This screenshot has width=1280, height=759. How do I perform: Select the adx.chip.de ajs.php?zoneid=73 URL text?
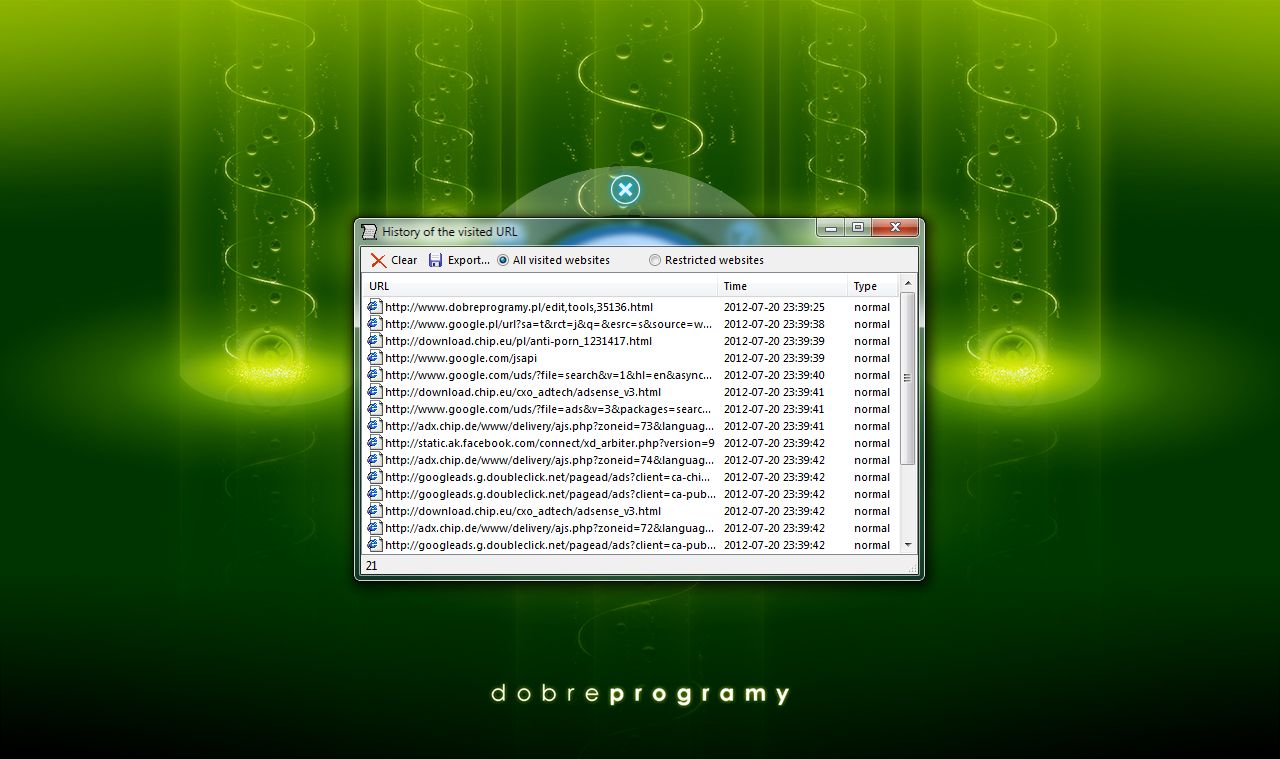[550, 426]
